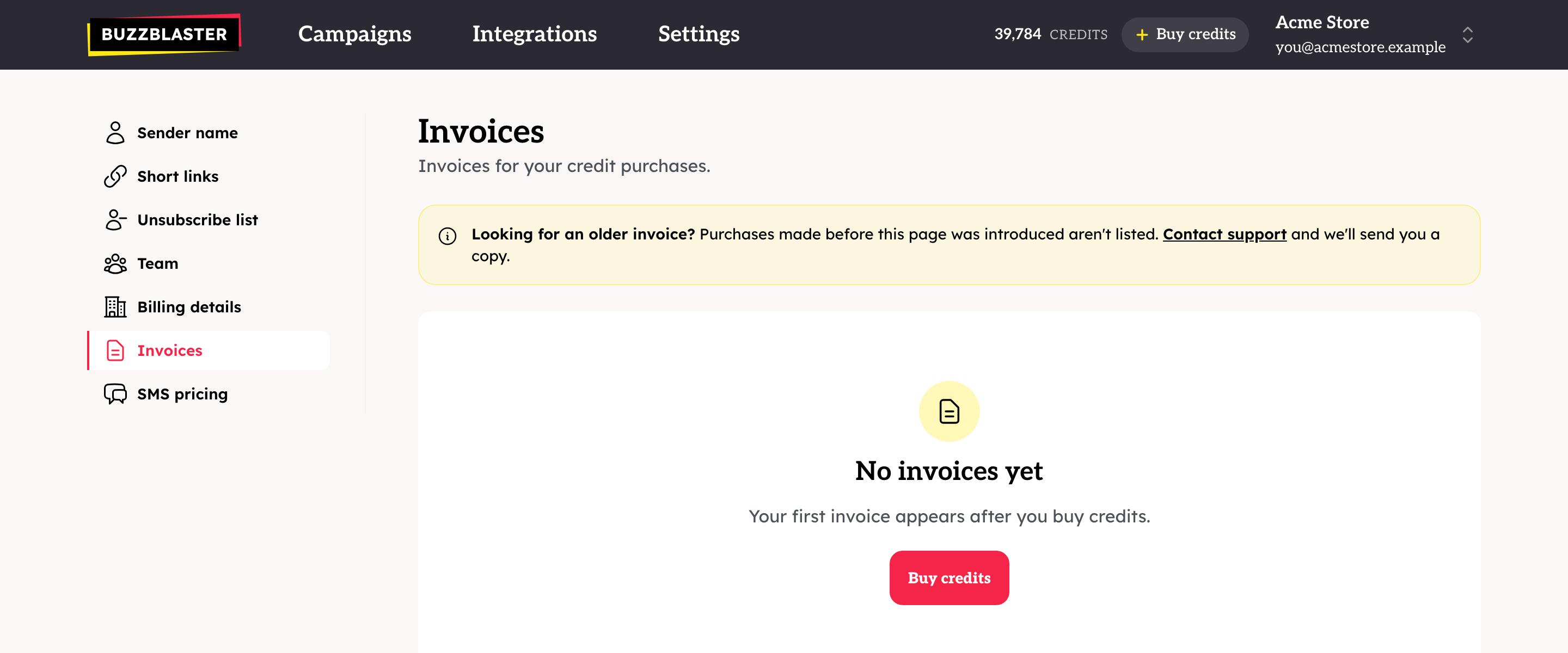Click the No invoices yet heading
The height and width of the screenshot is (653, 1568).
[x=949, y=471]
